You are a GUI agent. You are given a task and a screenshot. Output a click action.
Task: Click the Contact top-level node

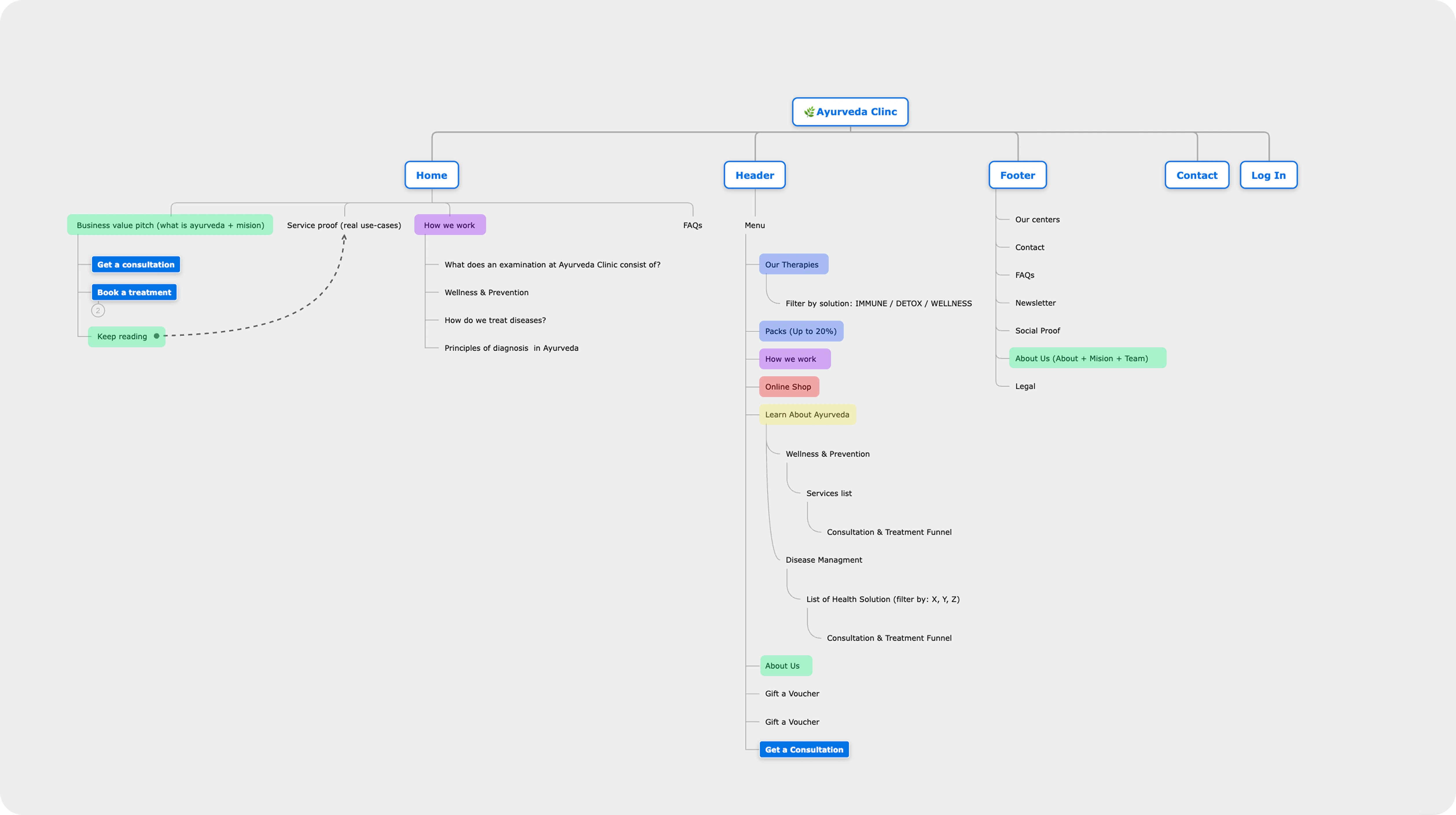tap(1196, 175)
